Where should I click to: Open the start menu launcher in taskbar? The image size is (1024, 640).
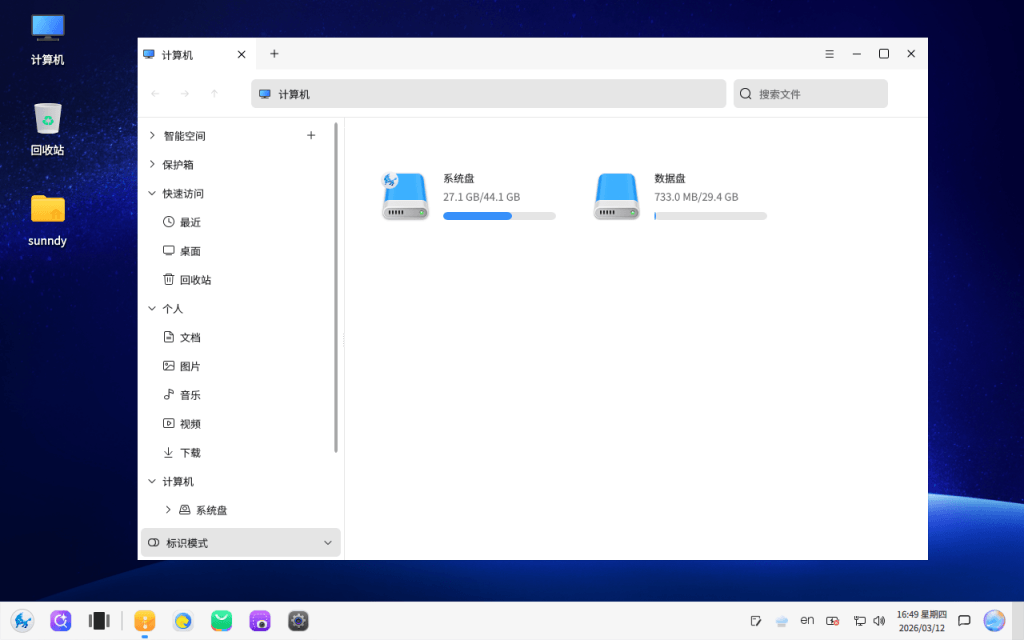[x=22, y=620]
